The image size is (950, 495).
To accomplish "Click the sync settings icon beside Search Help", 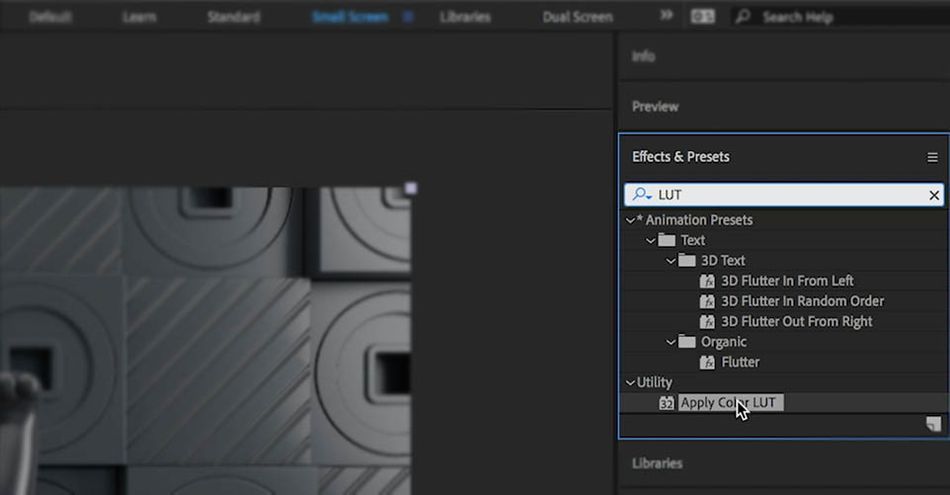I will coord(702,16).
